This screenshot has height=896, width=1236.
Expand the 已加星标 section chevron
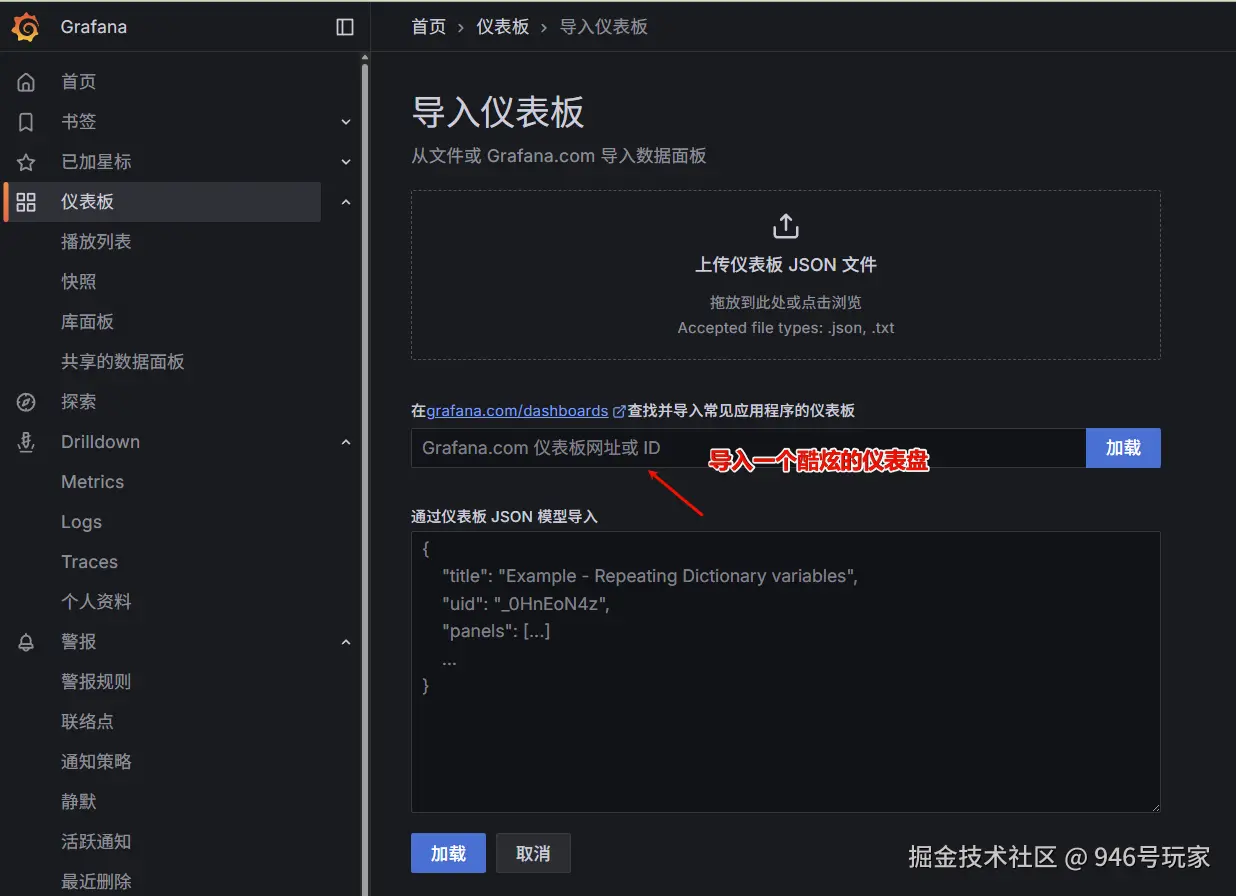346,162
